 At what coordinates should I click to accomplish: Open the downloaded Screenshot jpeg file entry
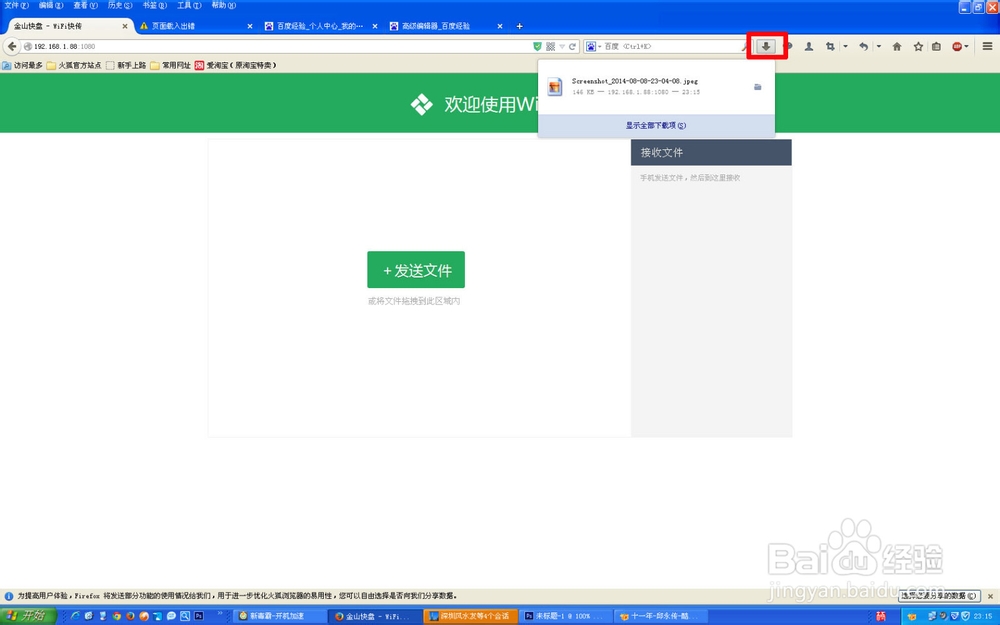pyautogui.click(x=656, y=87)
